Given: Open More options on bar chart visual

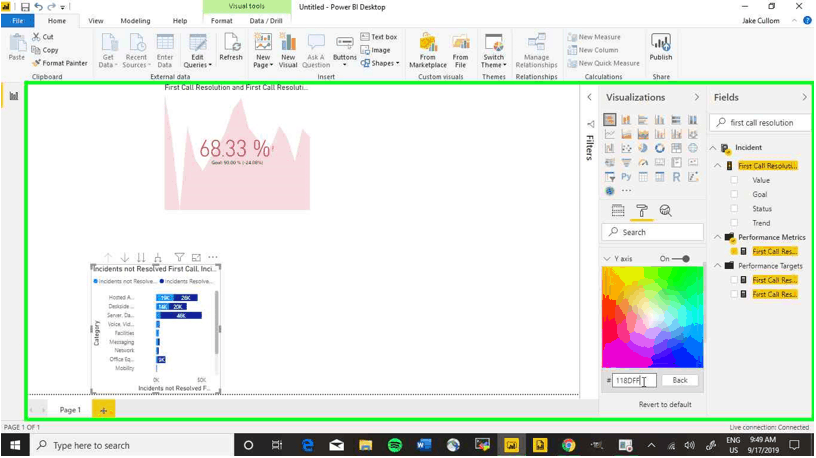Looking at the screenshot, I should 213,257.
